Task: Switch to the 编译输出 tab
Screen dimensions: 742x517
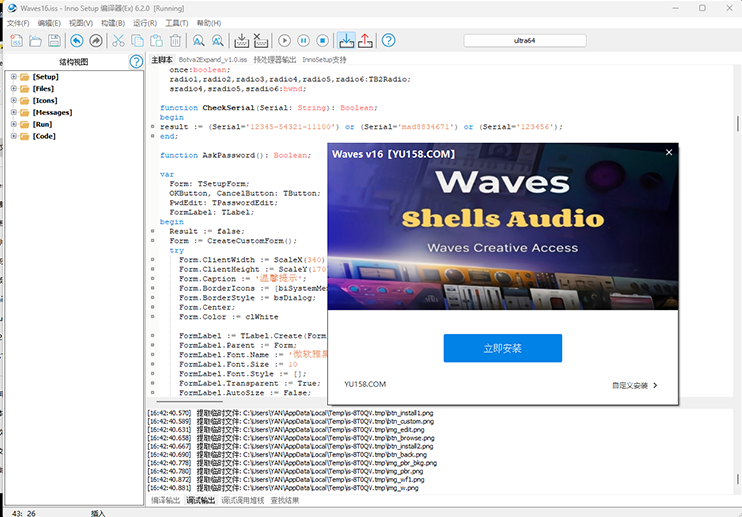Action: 166,500
